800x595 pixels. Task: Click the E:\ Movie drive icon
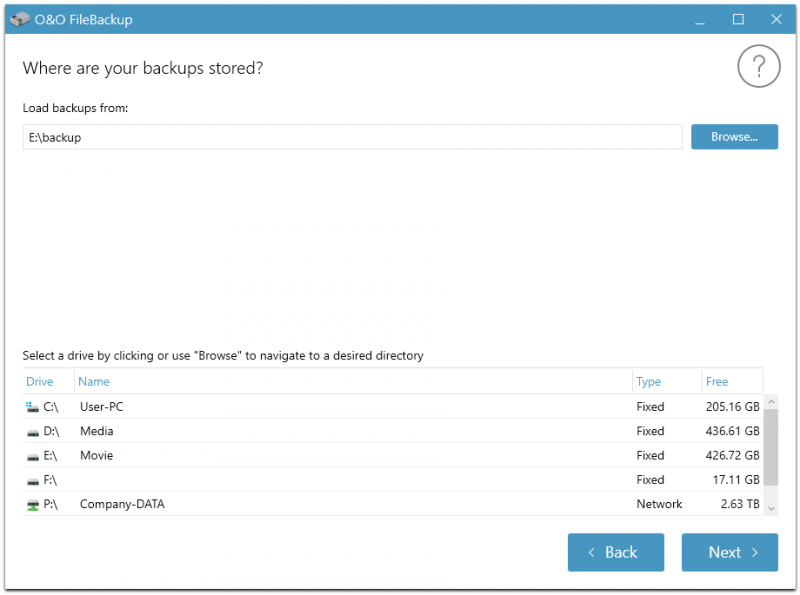coord(33,457)
